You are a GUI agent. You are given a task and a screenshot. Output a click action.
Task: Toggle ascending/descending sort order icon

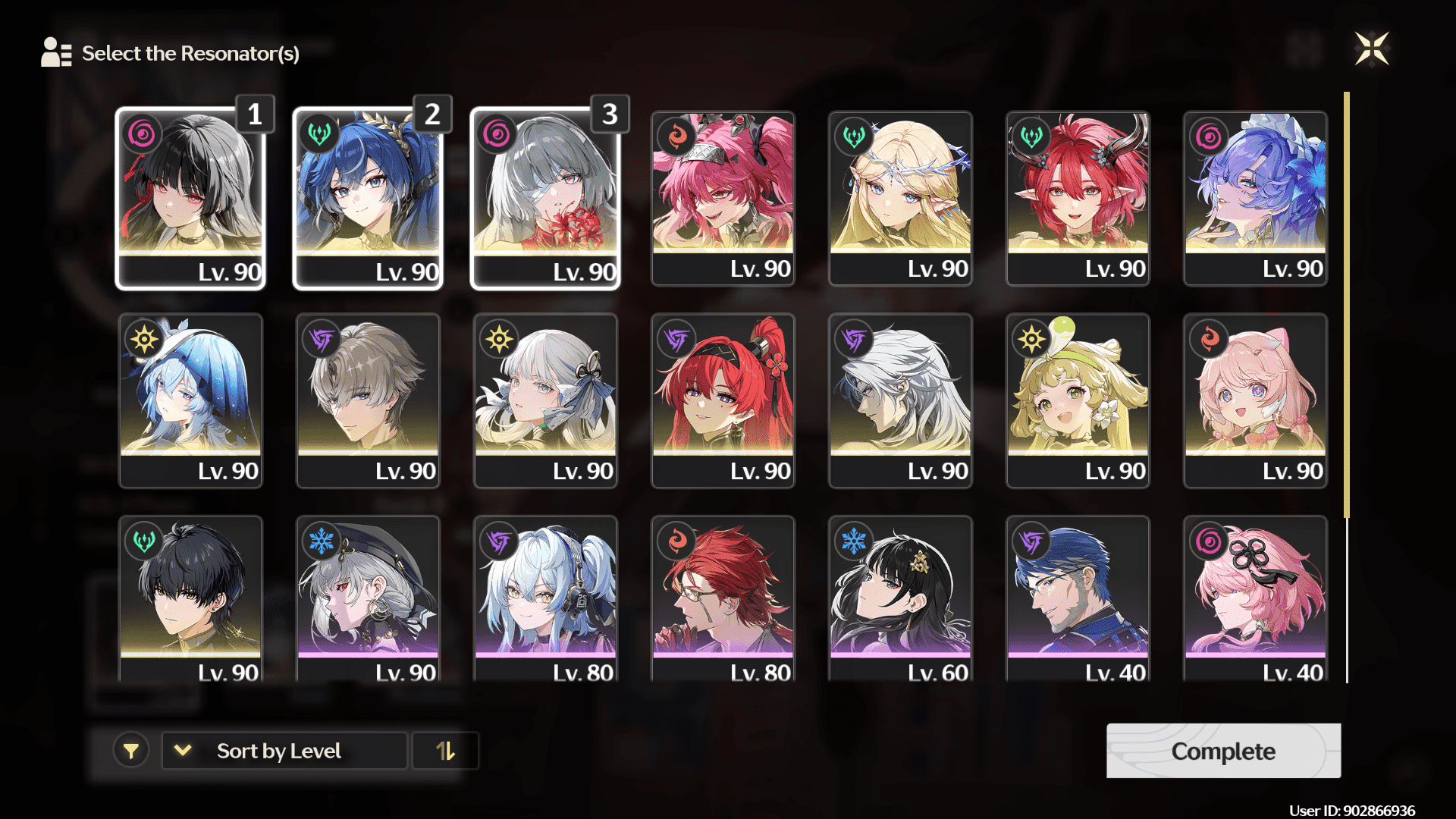(x=445, y=751)
